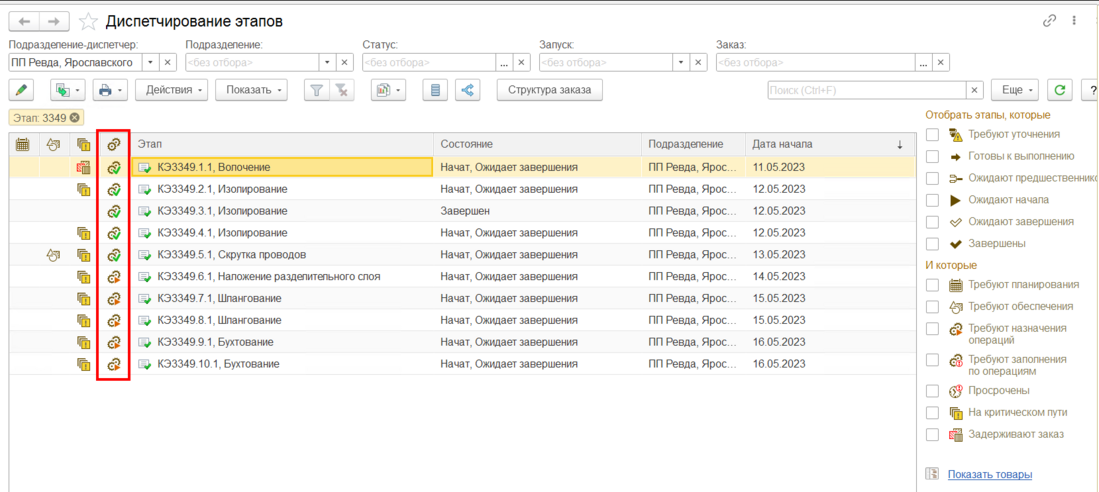This screenshot has width=1099, height=492.
Task: Click the list view icon beside reports button
Action: (435, 90)
